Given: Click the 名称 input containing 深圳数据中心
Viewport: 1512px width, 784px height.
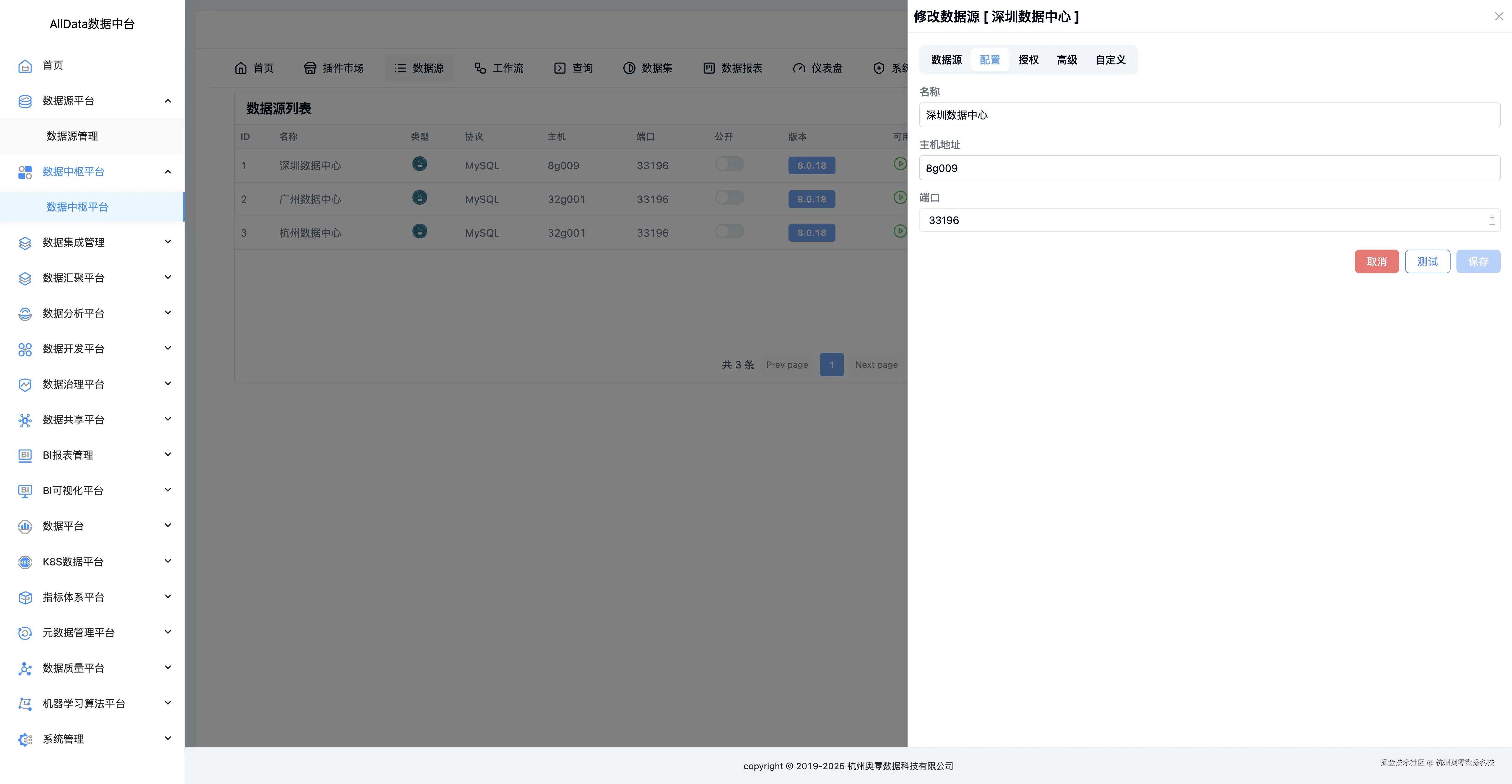Looking at the screenshot, I should pyautogui.click(x=1209, y=114).
